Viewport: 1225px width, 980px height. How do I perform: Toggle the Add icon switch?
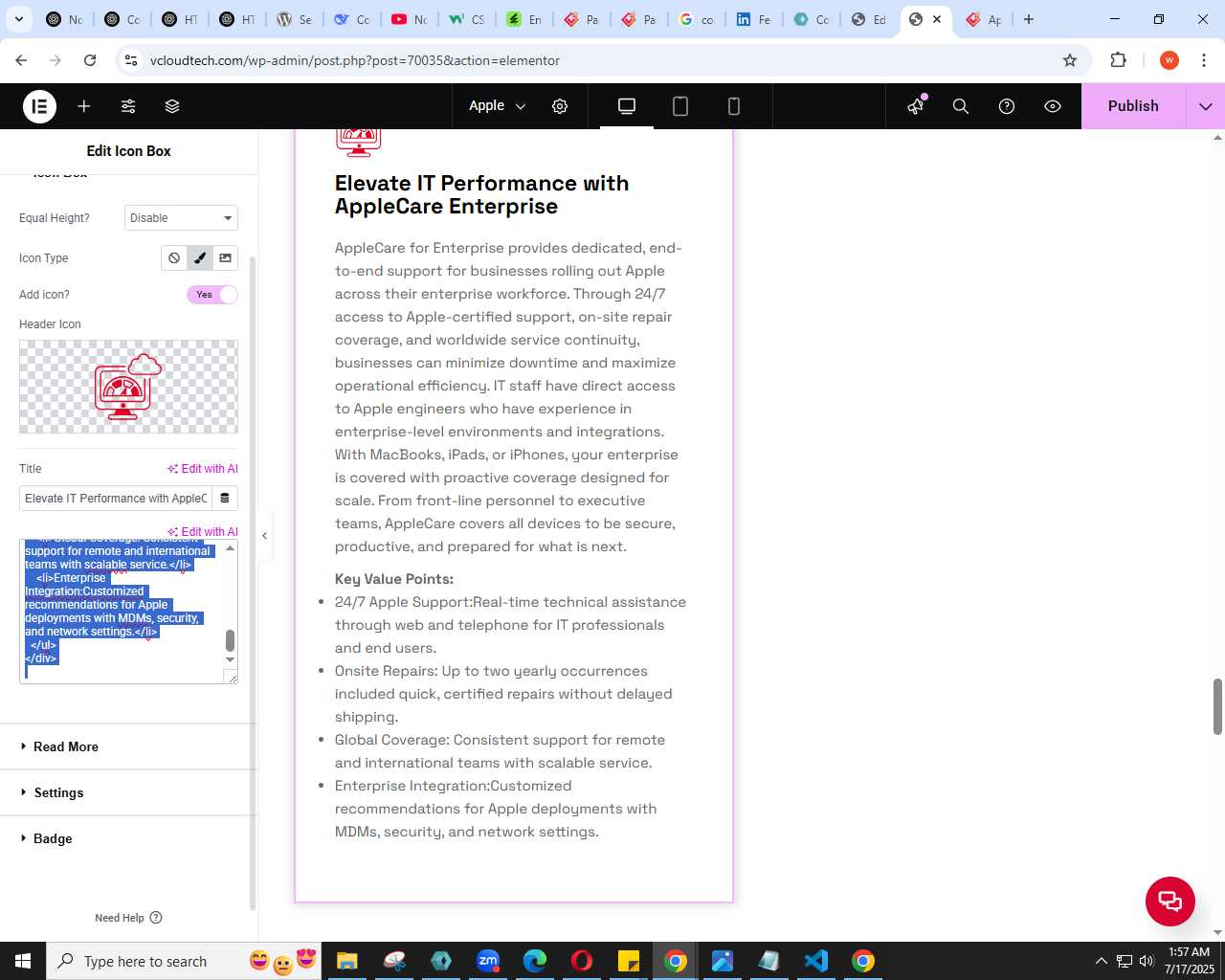pos(212,295)
